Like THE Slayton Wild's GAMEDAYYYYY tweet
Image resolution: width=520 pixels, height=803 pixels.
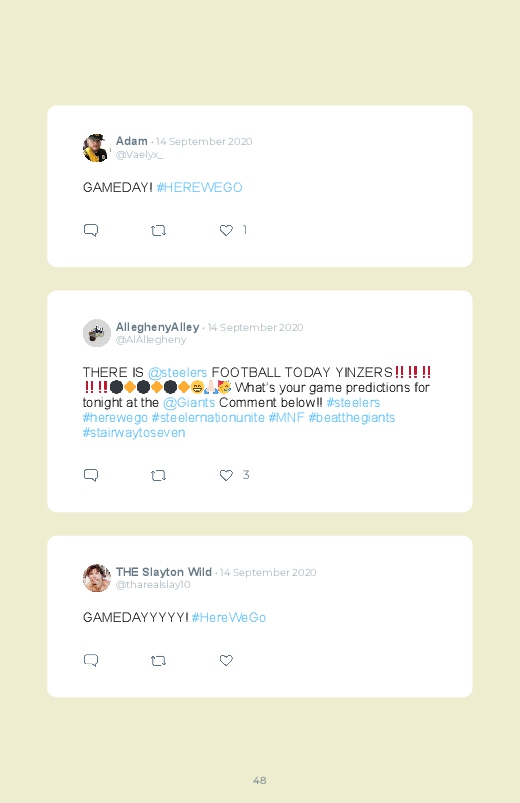click(226, 661)
